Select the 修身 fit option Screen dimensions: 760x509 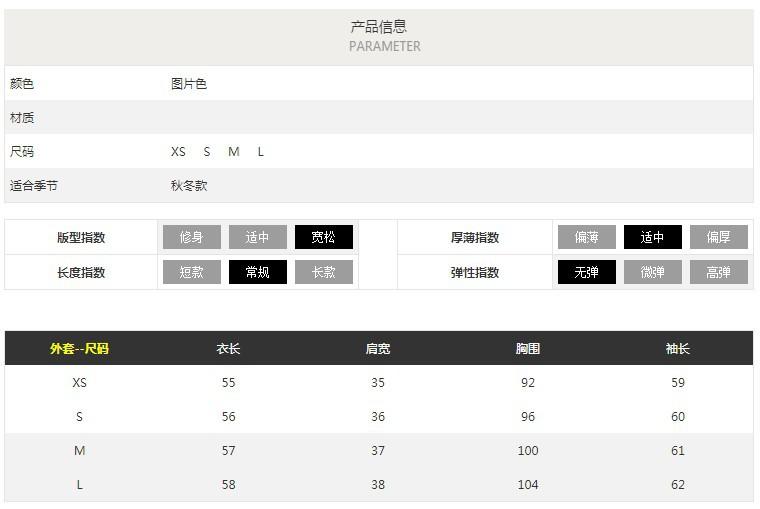[x=191, y=237]
